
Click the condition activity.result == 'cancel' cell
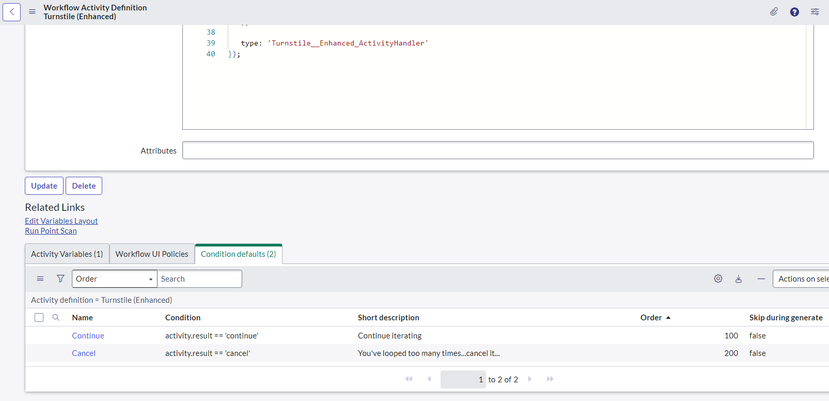click(x=207, y=353)
